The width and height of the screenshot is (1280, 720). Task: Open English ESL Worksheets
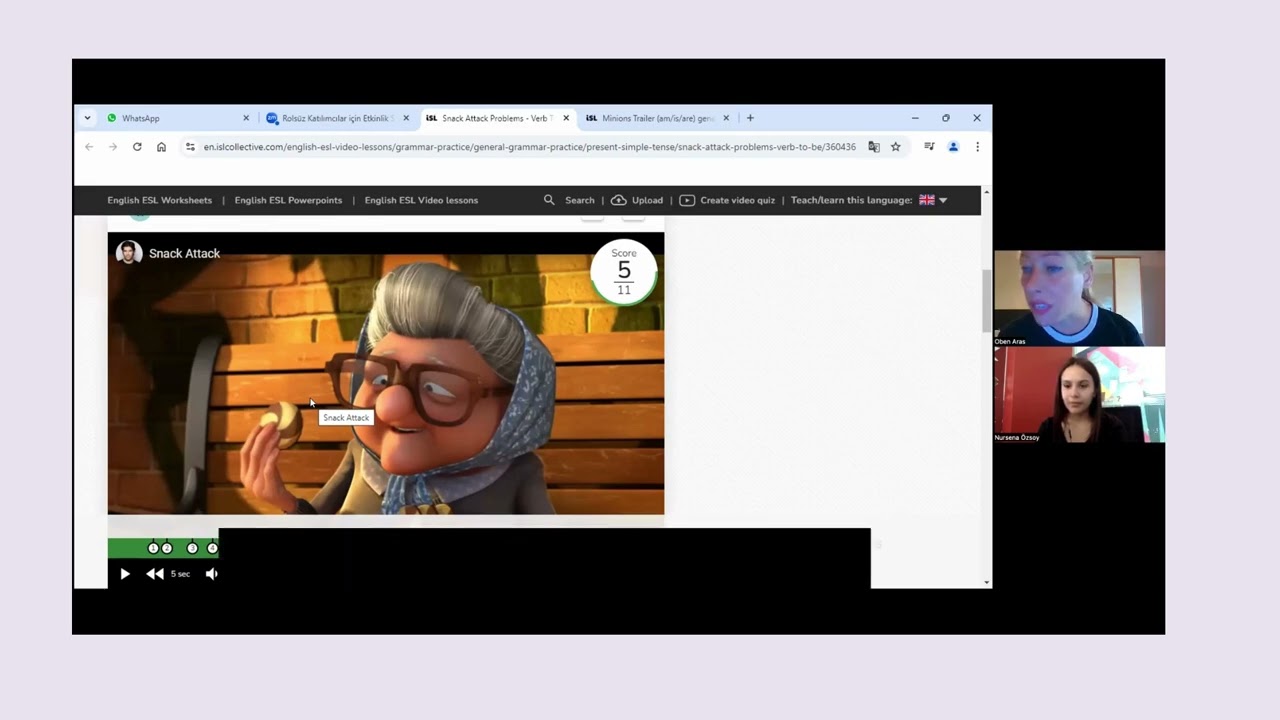pyautogui.click(x=160, y=200)
